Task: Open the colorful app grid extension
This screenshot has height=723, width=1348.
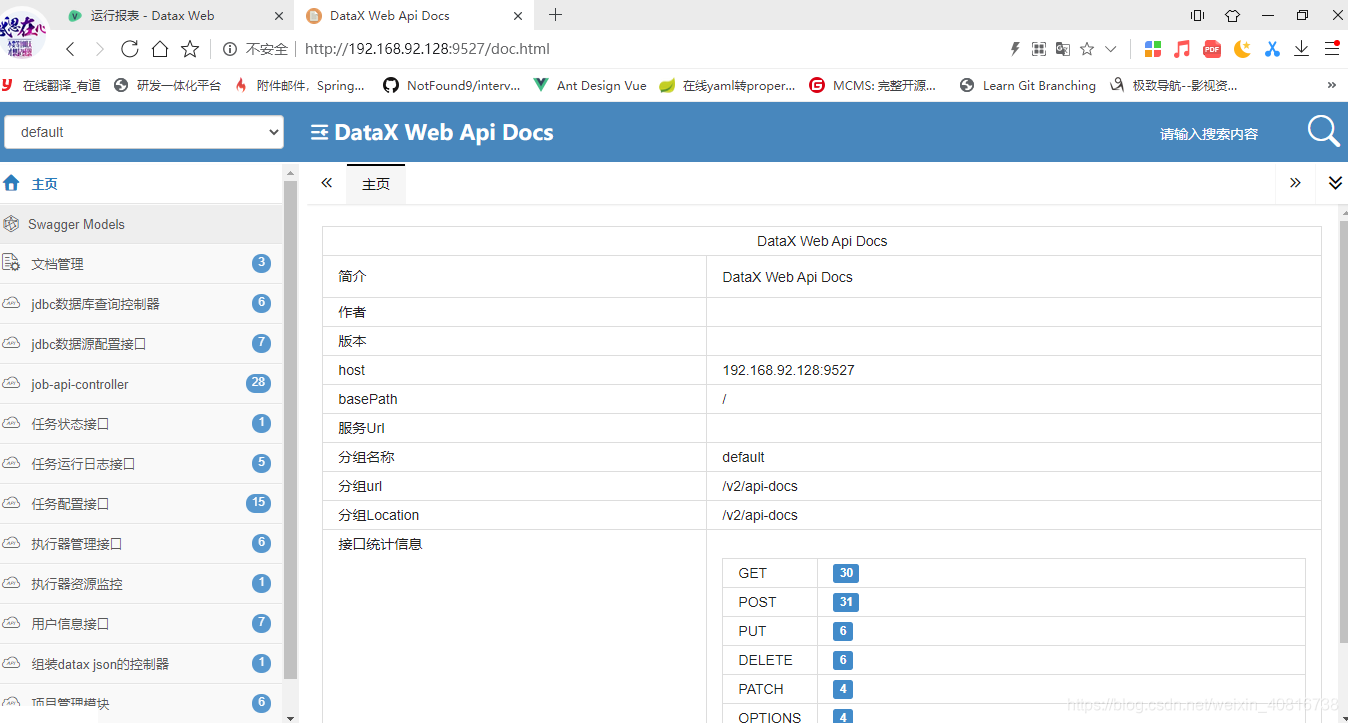Action: coord(1153,49)
